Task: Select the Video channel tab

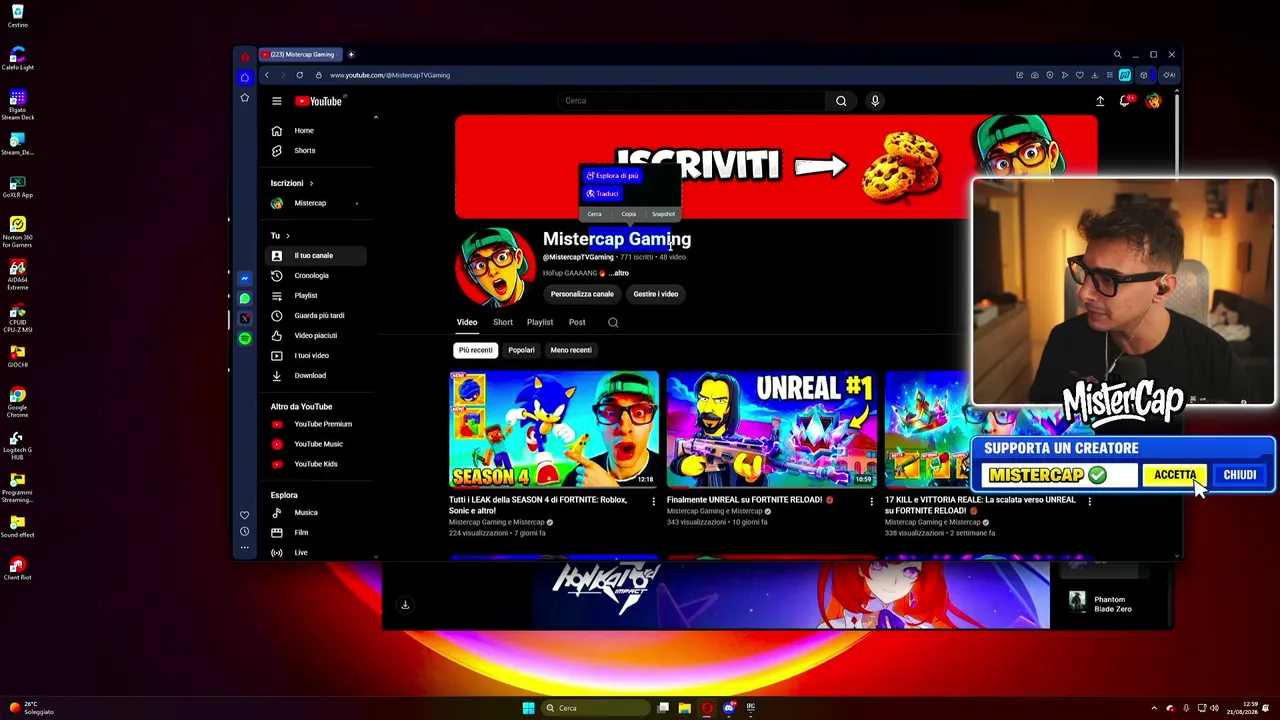Action: pyautogui.click(x=467, y=322)
